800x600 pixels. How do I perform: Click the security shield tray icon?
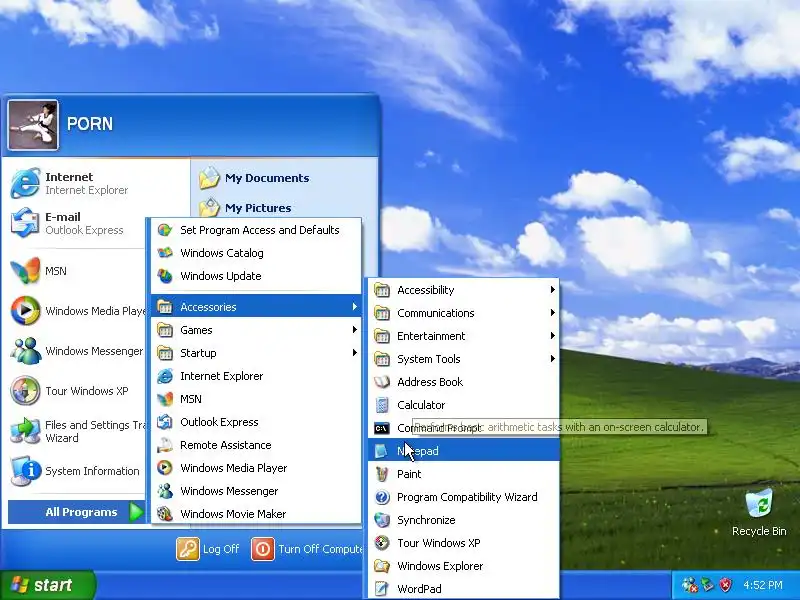click(725, 585)
